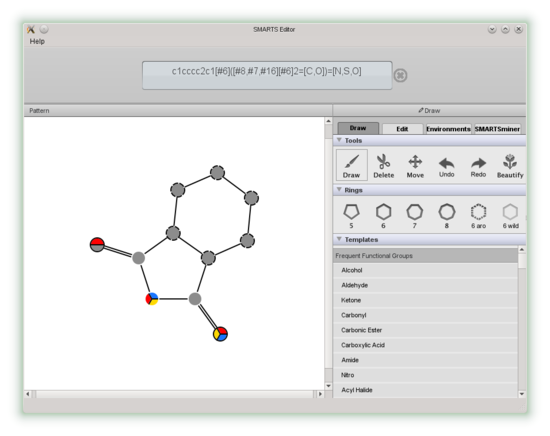Select the Draw brush tool
The width and height of the screenshot is (550, 436).
(x=352, y=165)
